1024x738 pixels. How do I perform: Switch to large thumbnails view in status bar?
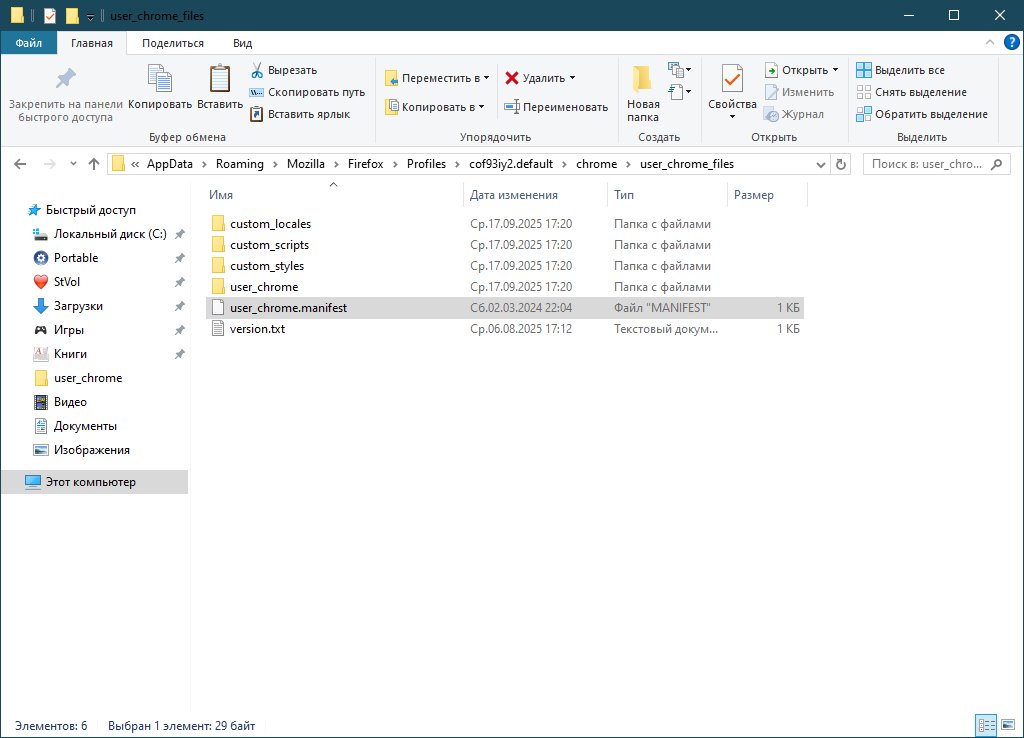click(1005, 725)
